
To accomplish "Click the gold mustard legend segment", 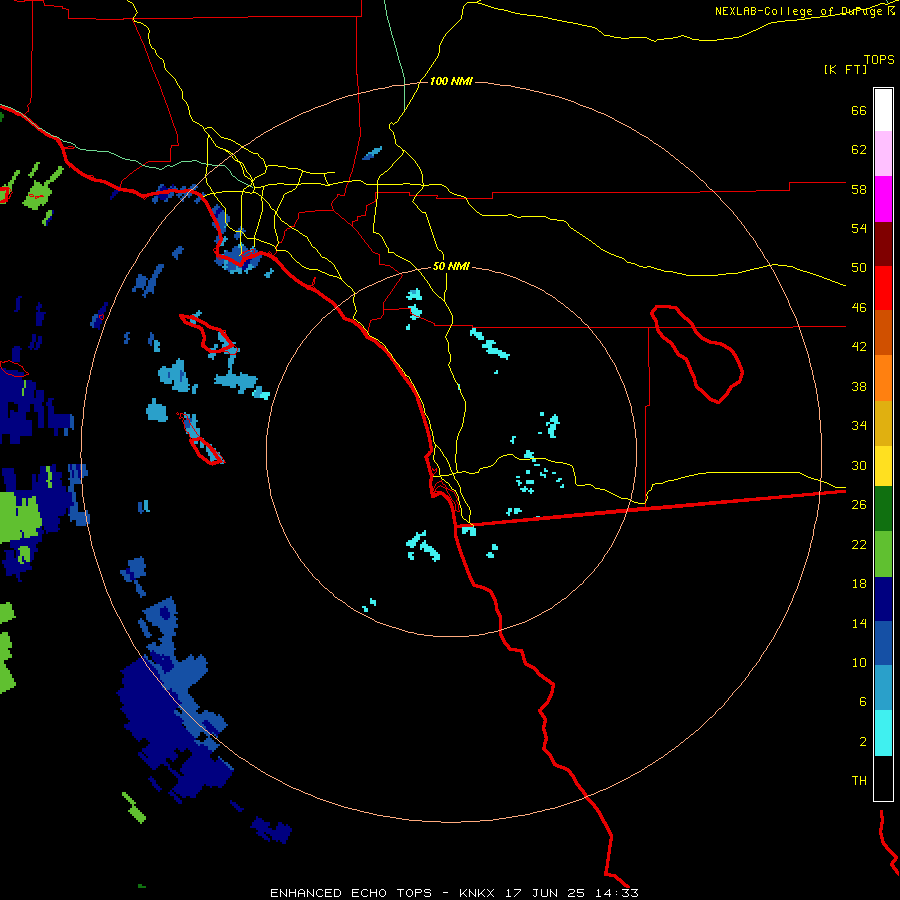I will coord(883,423).
